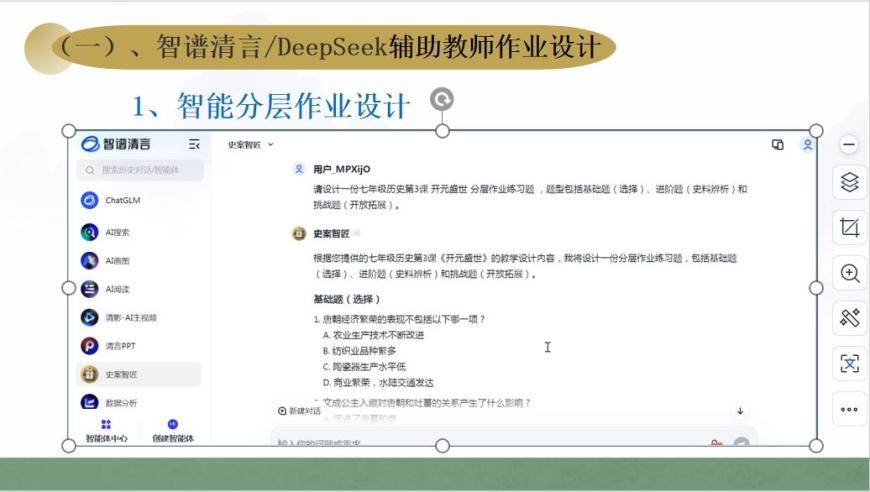Click answer option D. 商业繁荣，水陆交通发达

pos(378,383)
